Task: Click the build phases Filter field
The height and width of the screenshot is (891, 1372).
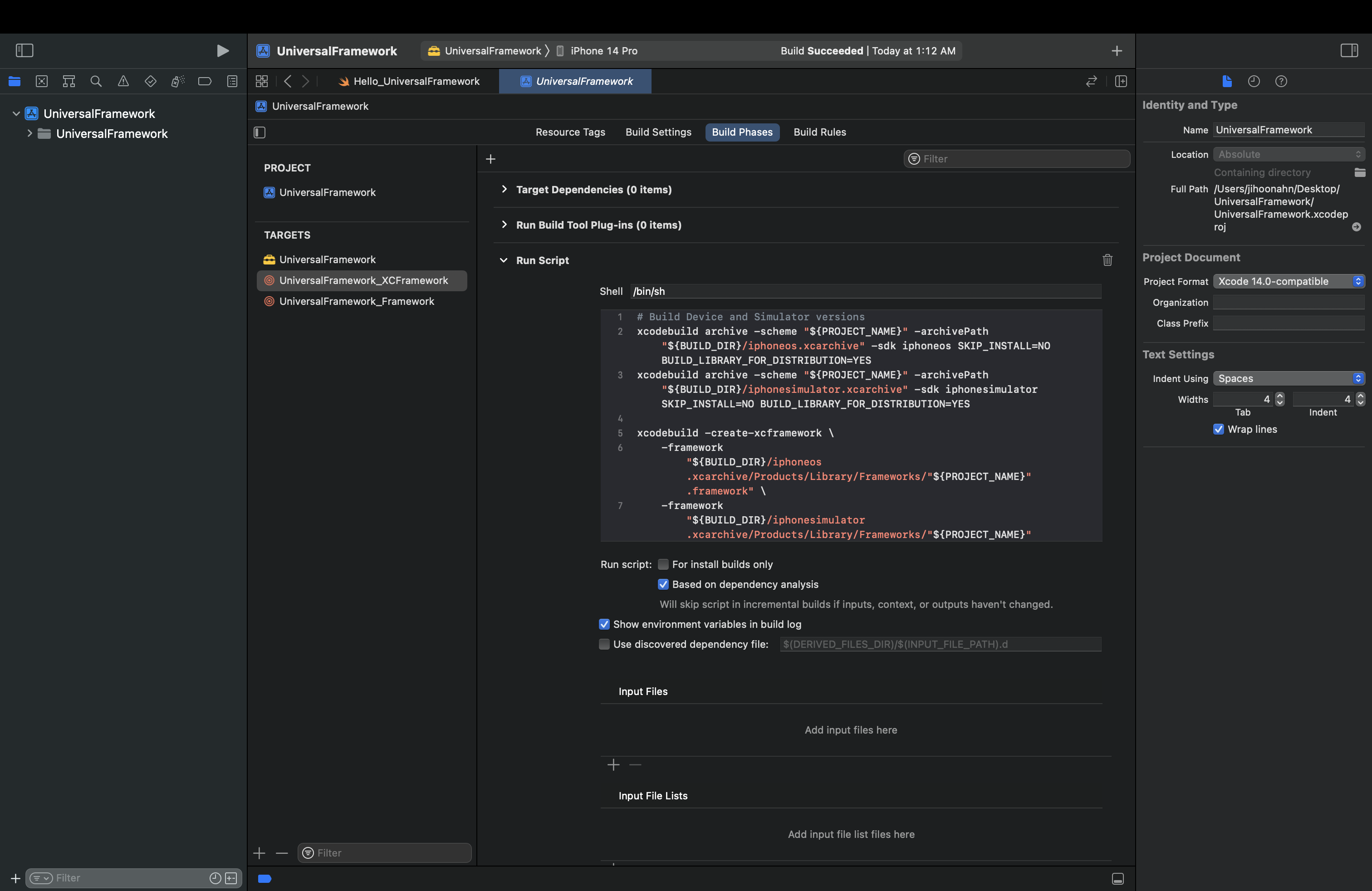Action: click(x=1016, y=159)
